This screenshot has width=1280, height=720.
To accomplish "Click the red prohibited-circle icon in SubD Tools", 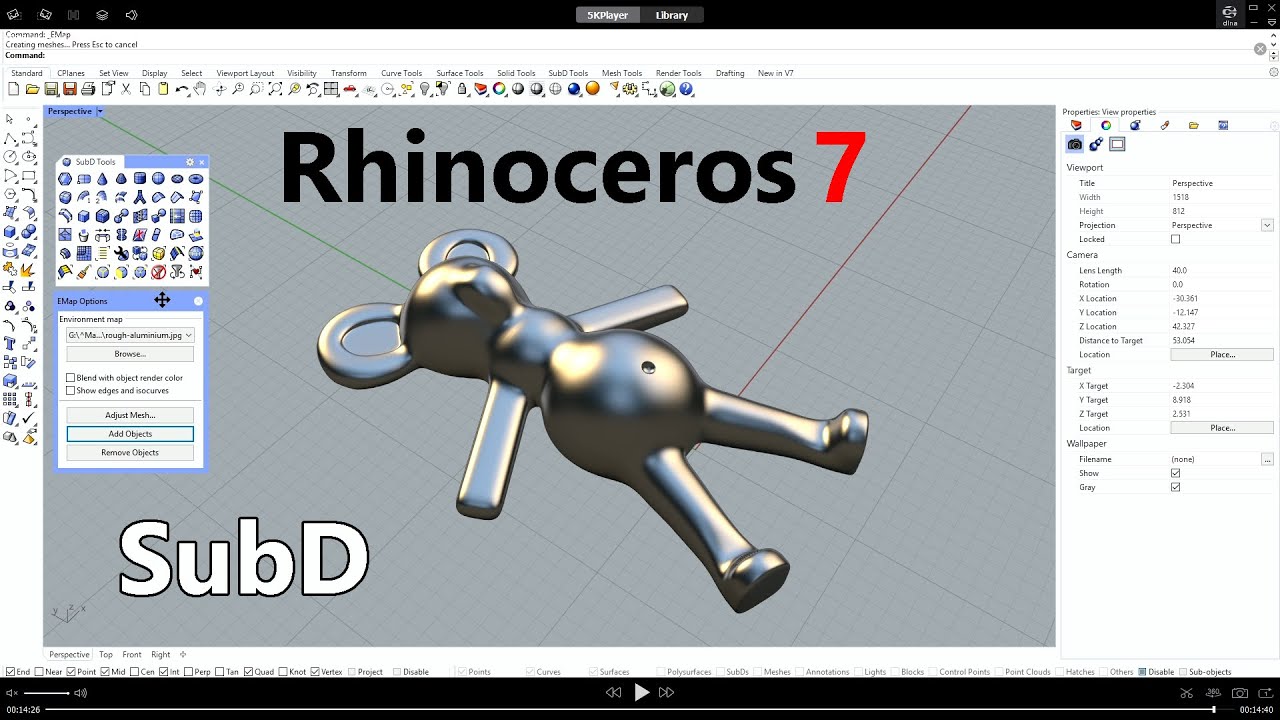I will point(158,272).
